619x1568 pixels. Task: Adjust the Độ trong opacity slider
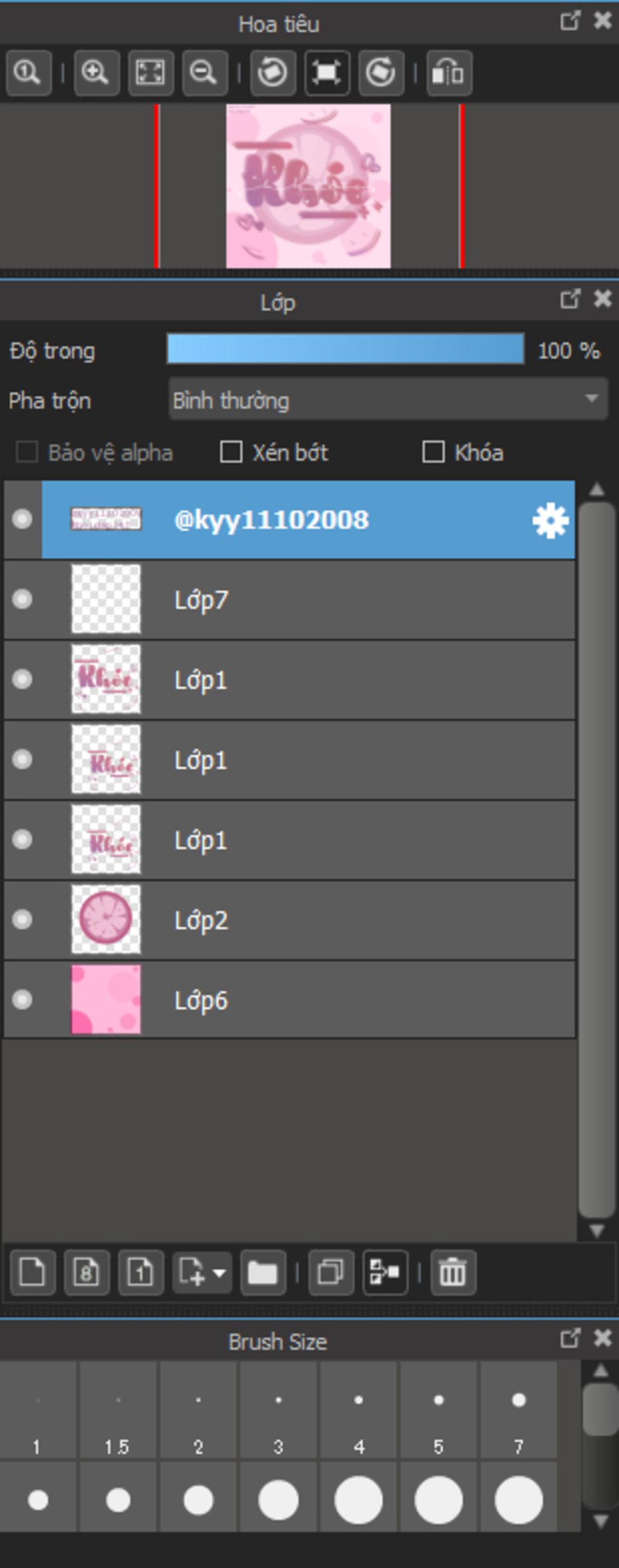[345, 349]
